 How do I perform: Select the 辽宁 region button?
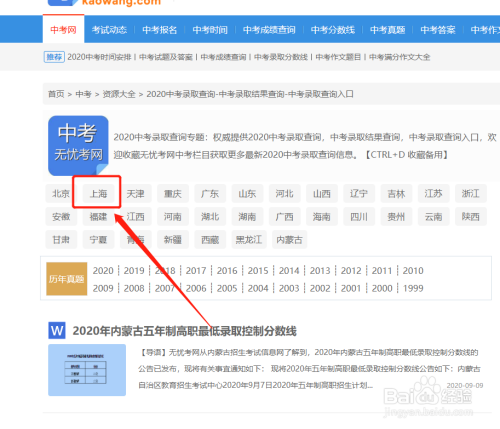point(359,193)
